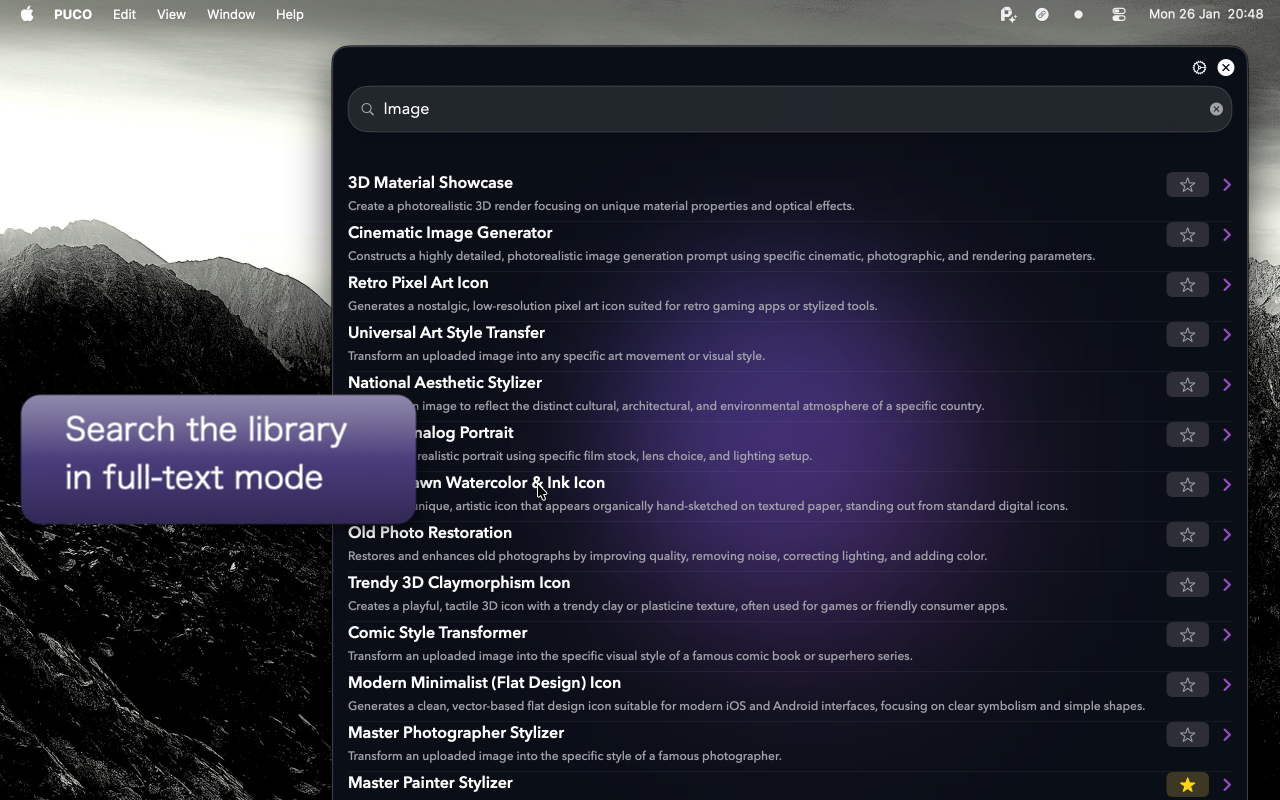Clear the search field with the x icon

pos(1216,109)
